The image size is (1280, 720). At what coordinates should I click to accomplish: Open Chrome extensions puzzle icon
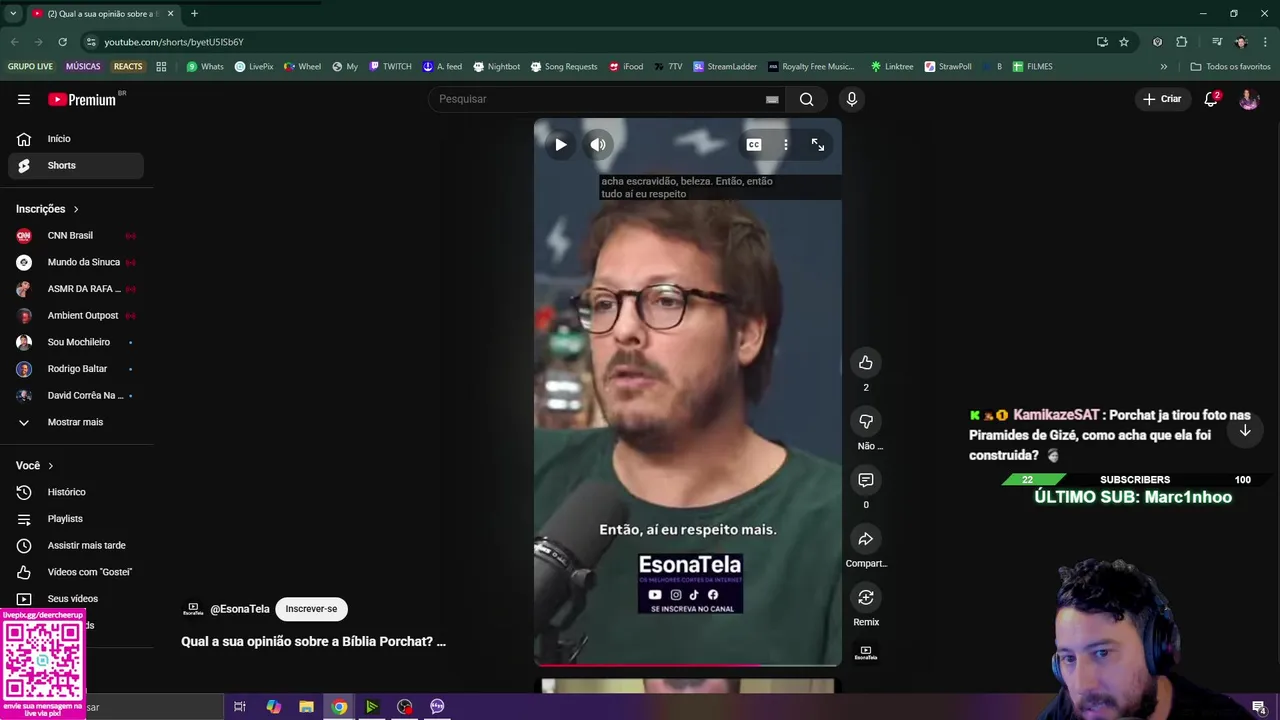pos(1181,42)
